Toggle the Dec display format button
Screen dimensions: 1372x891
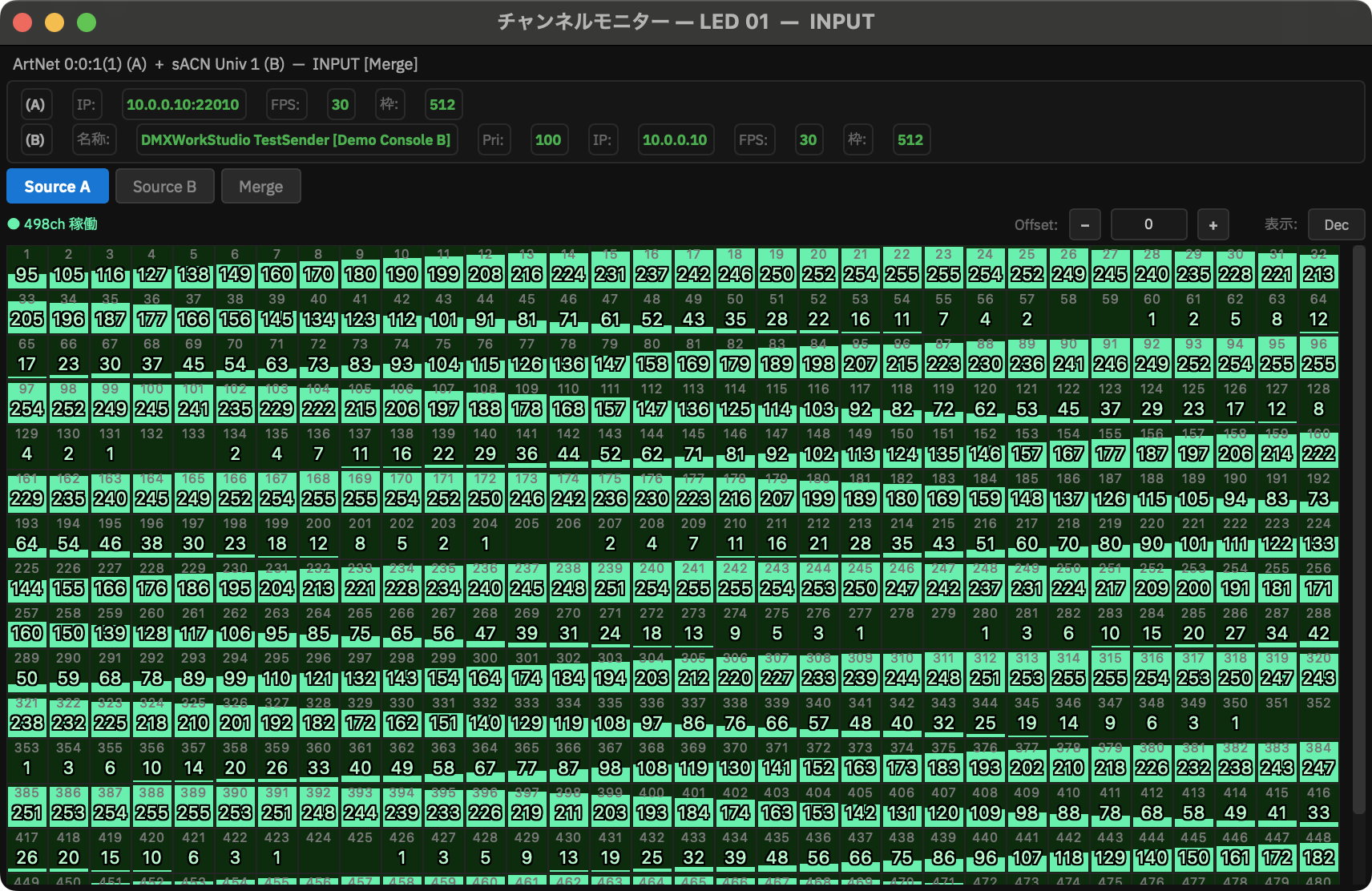coord(1336,224)
